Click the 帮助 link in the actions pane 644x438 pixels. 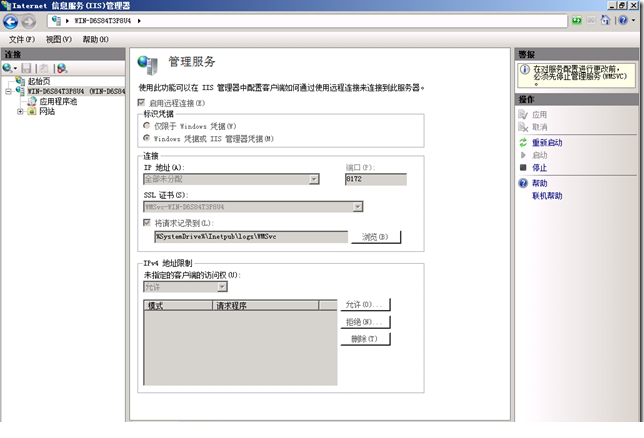click(540, 183)
